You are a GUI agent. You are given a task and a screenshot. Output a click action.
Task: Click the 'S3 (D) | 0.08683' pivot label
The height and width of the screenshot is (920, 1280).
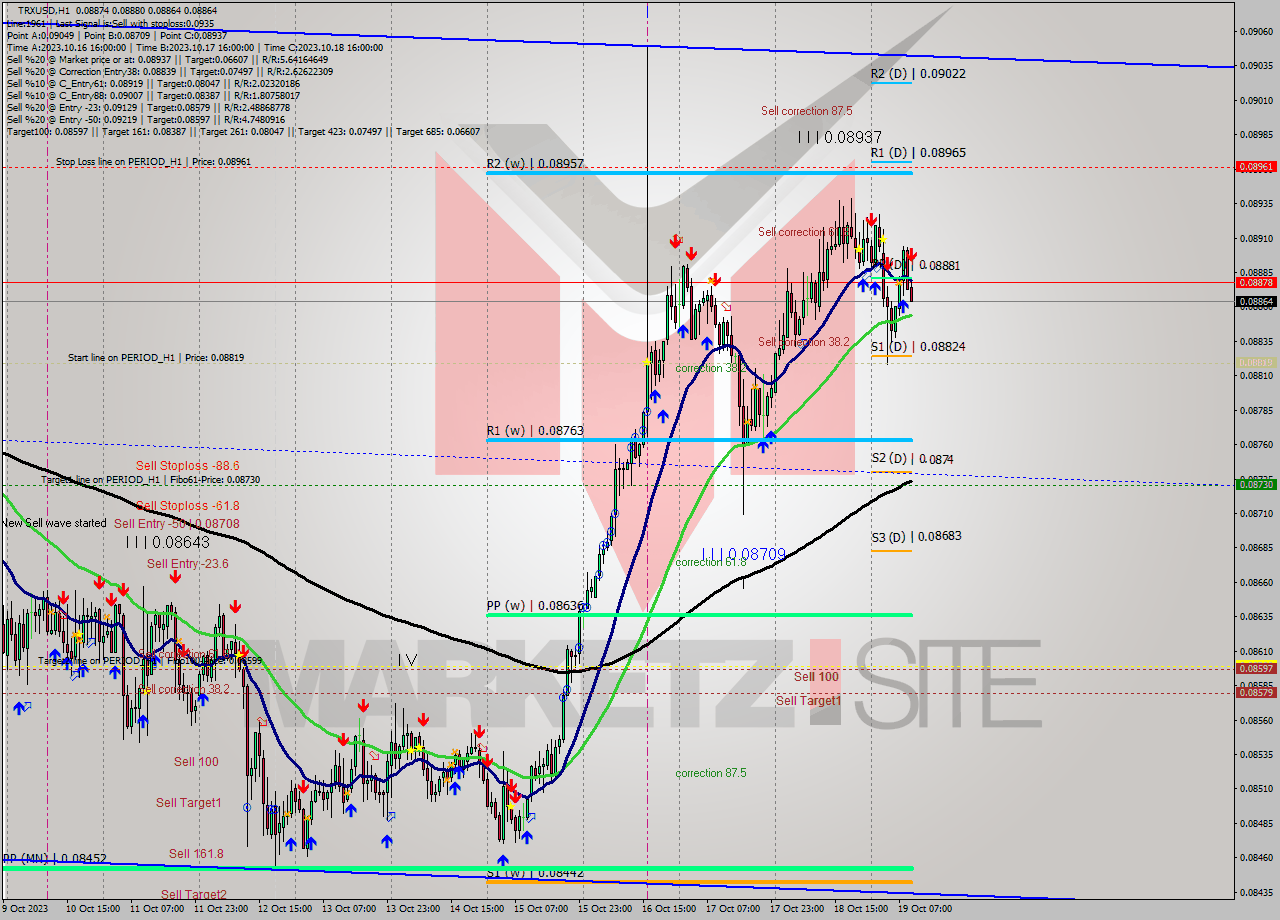tap(916, 537)
